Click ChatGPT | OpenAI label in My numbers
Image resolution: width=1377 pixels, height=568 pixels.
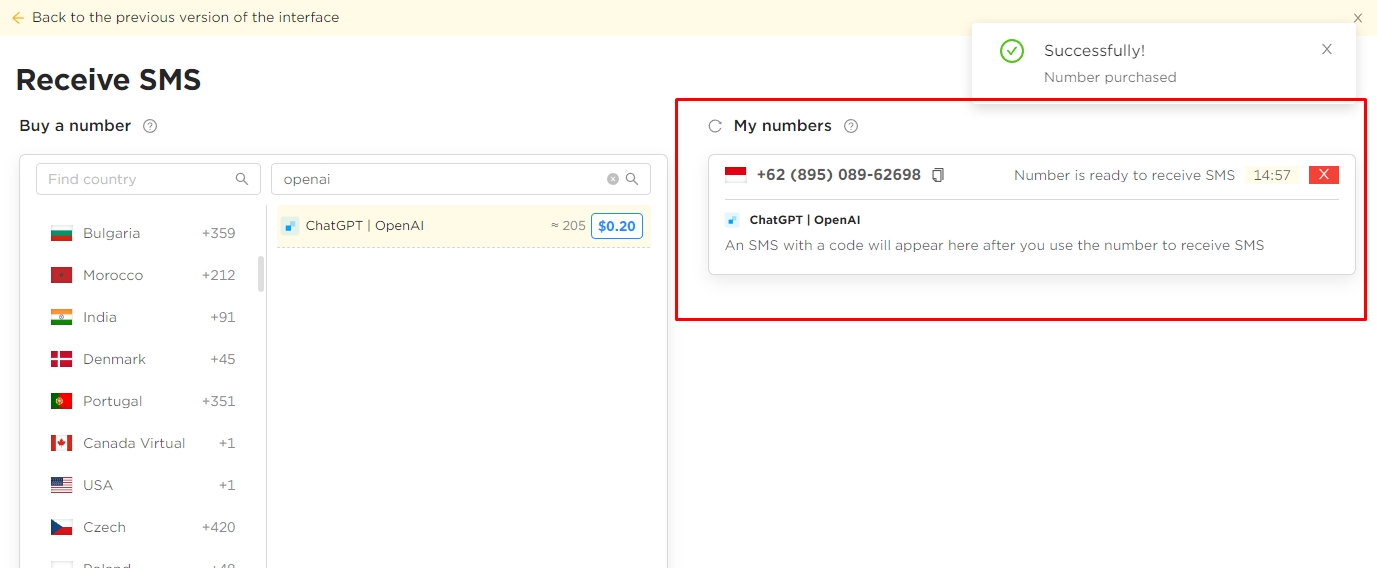coord(805,220)
